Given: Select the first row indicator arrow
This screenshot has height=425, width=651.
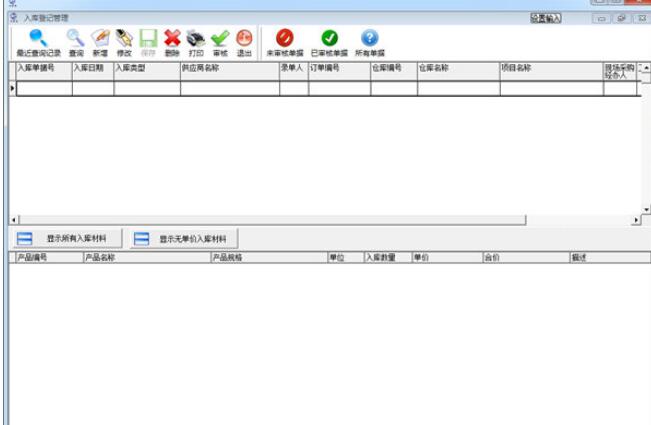Looking at the screenshot, I should point(12,88).
